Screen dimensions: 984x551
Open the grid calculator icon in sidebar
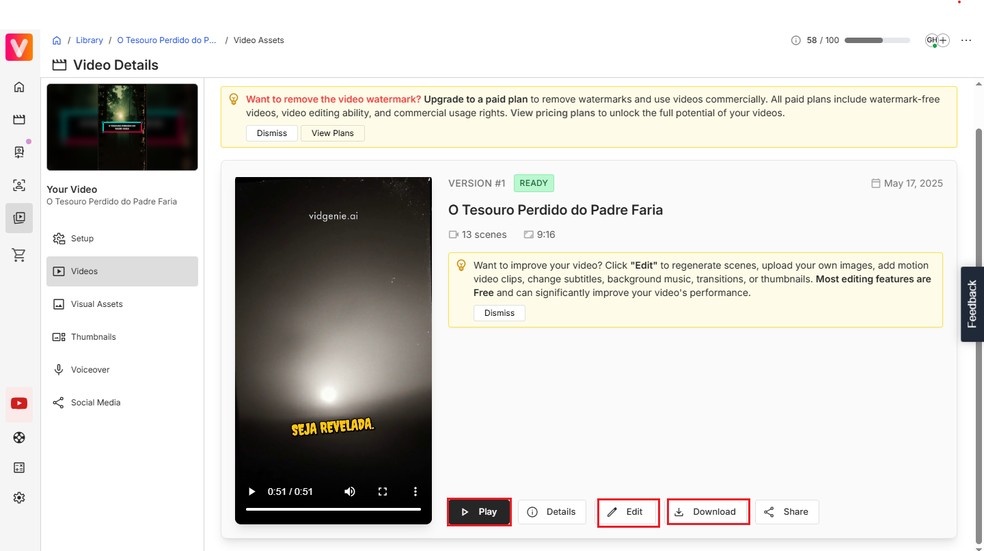click(19, 468)
